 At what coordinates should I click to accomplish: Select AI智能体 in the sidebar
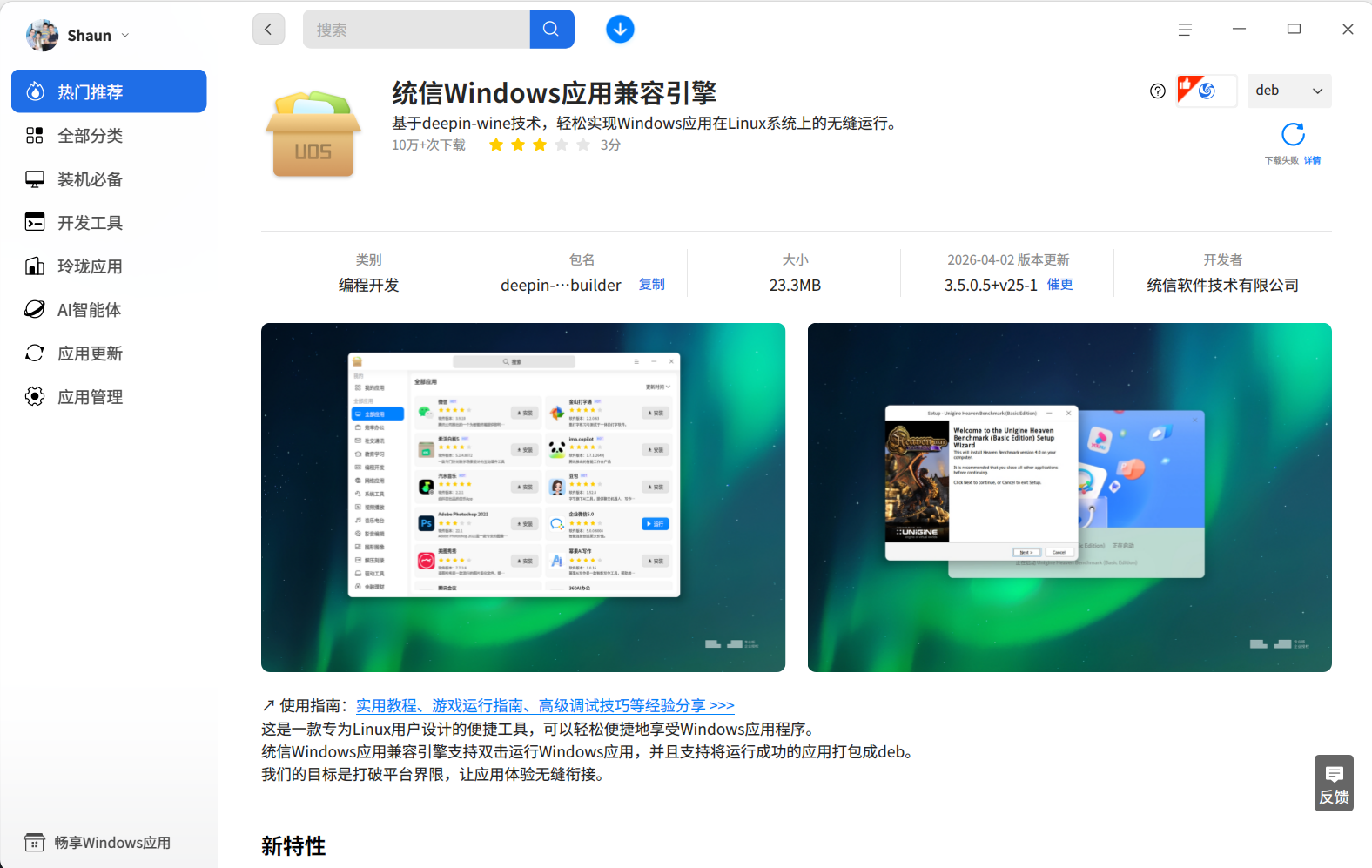(x=109, y=310)
